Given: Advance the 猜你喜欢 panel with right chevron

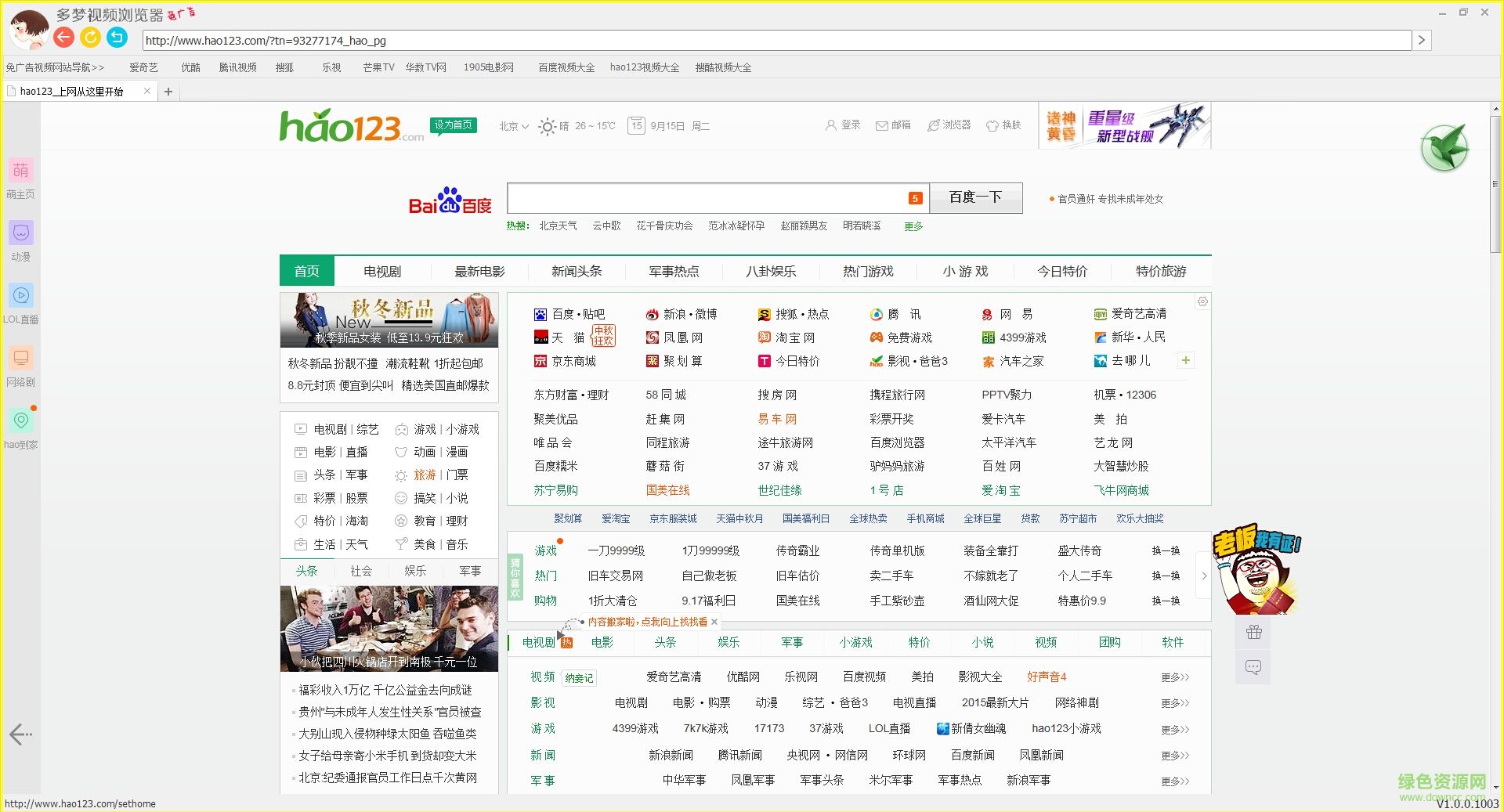Looking at the screenshot, I should [1204, 576].
